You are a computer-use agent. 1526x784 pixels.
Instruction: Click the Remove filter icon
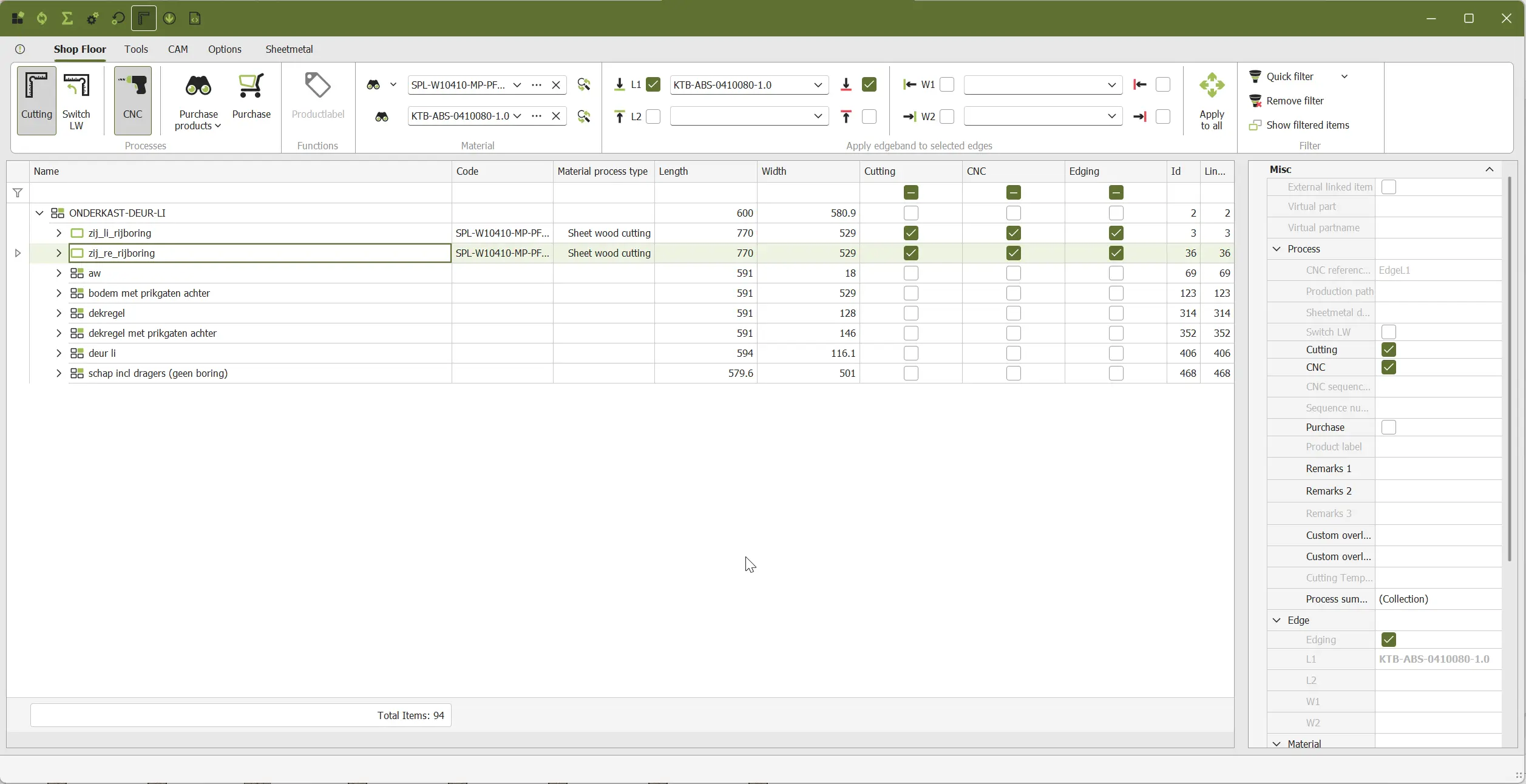(x=1255, y=101)
